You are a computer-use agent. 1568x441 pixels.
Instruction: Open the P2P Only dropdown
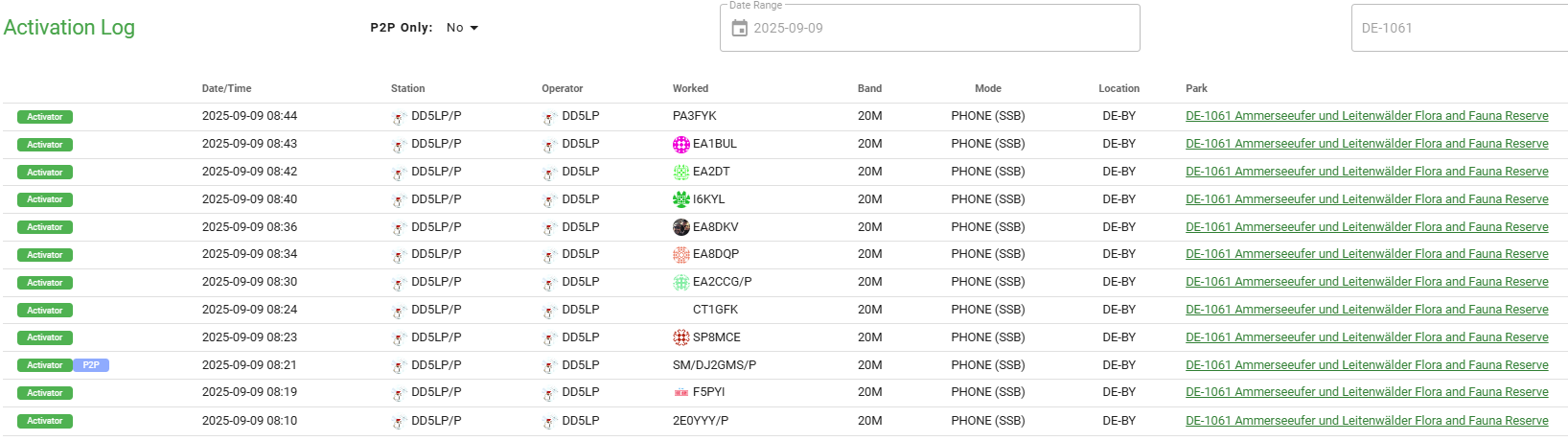462,28
